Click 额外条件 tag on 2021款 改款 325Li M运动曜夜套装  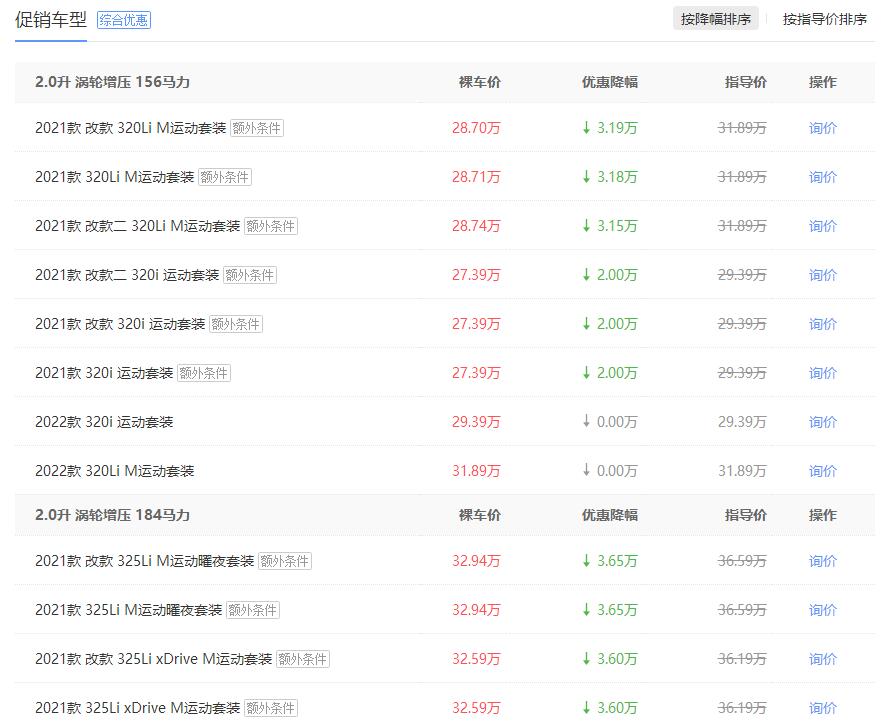point(285,561)
